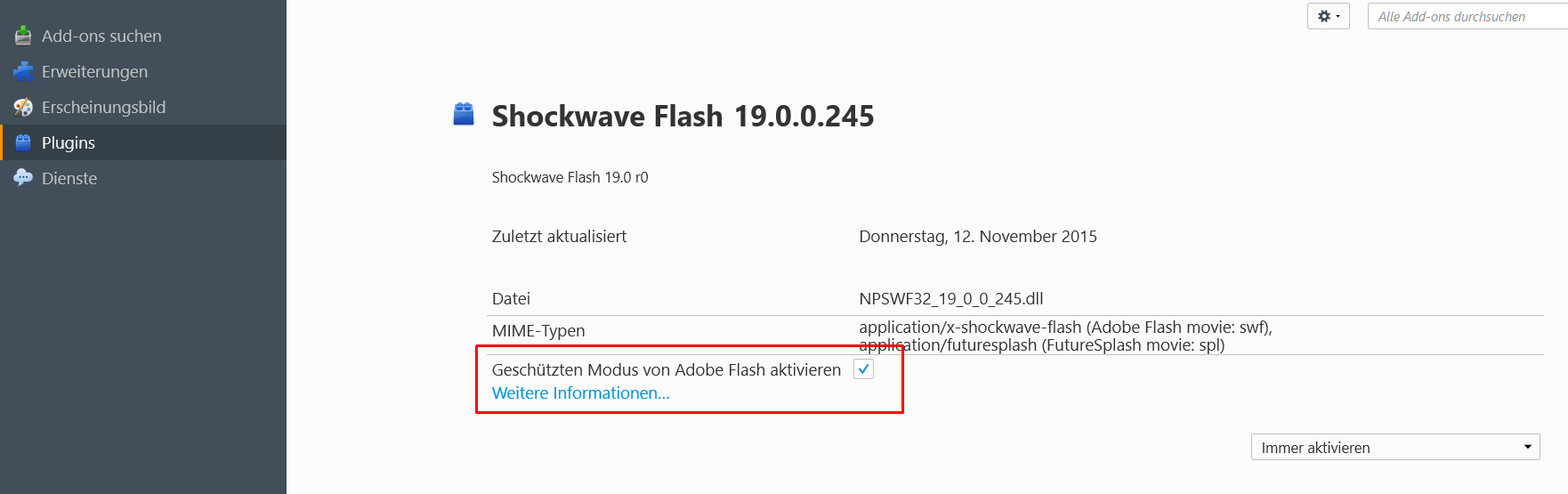This screenshot has height=494, width=1568.
Task: Open the Weitere Informationen link
Action: click(x=580, y=393)
